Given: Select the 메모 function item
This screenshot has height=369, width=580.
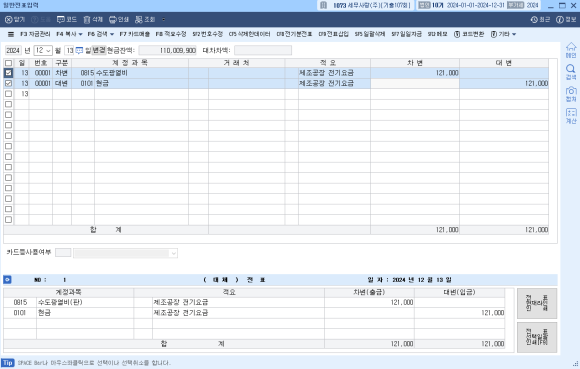Looking at the screenshot, I should tap(438, 34).
